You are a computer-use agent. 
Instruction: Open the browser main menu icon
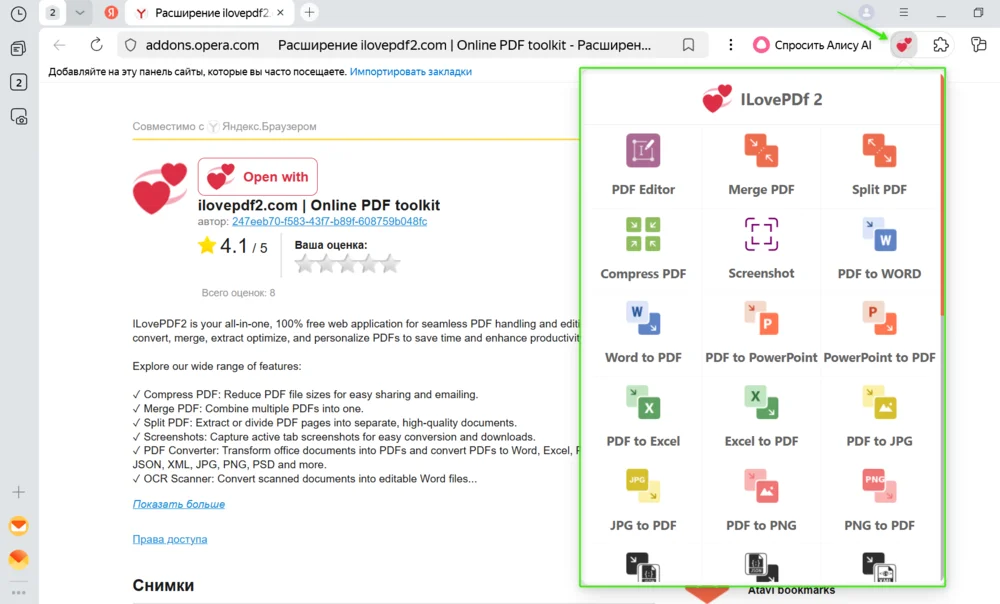[x=904, y=12]
